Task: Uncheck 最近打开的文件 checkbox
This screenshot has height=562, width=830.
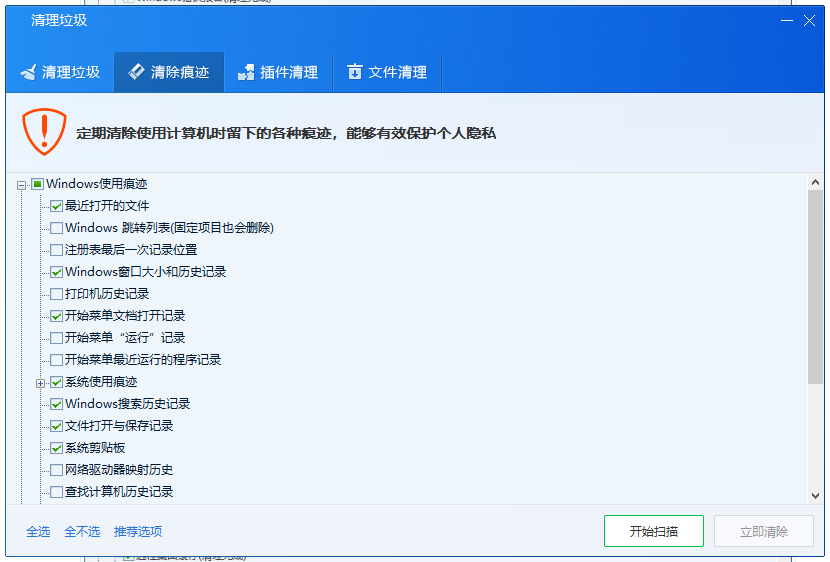Action: 57,206
